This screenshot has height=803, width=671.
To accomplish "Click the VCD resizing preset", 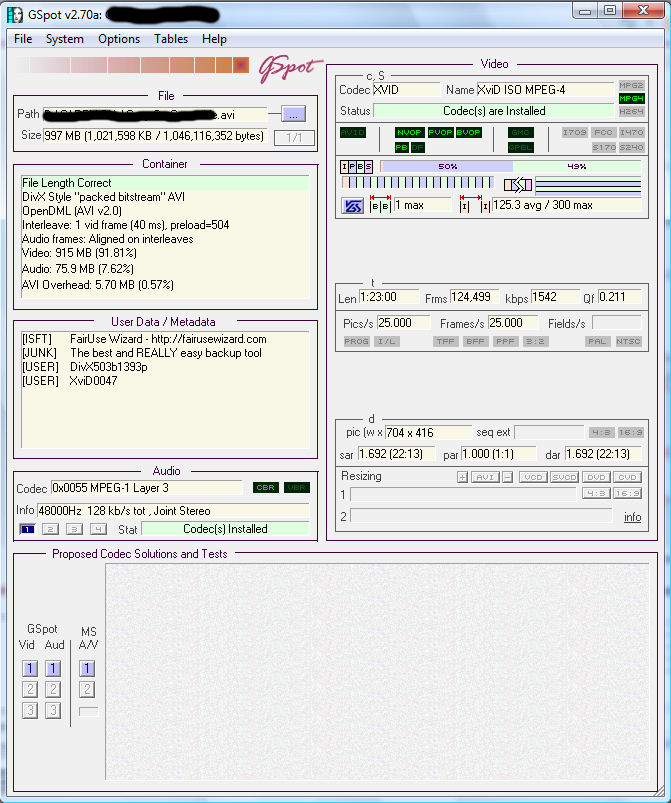I will (533, 477).
